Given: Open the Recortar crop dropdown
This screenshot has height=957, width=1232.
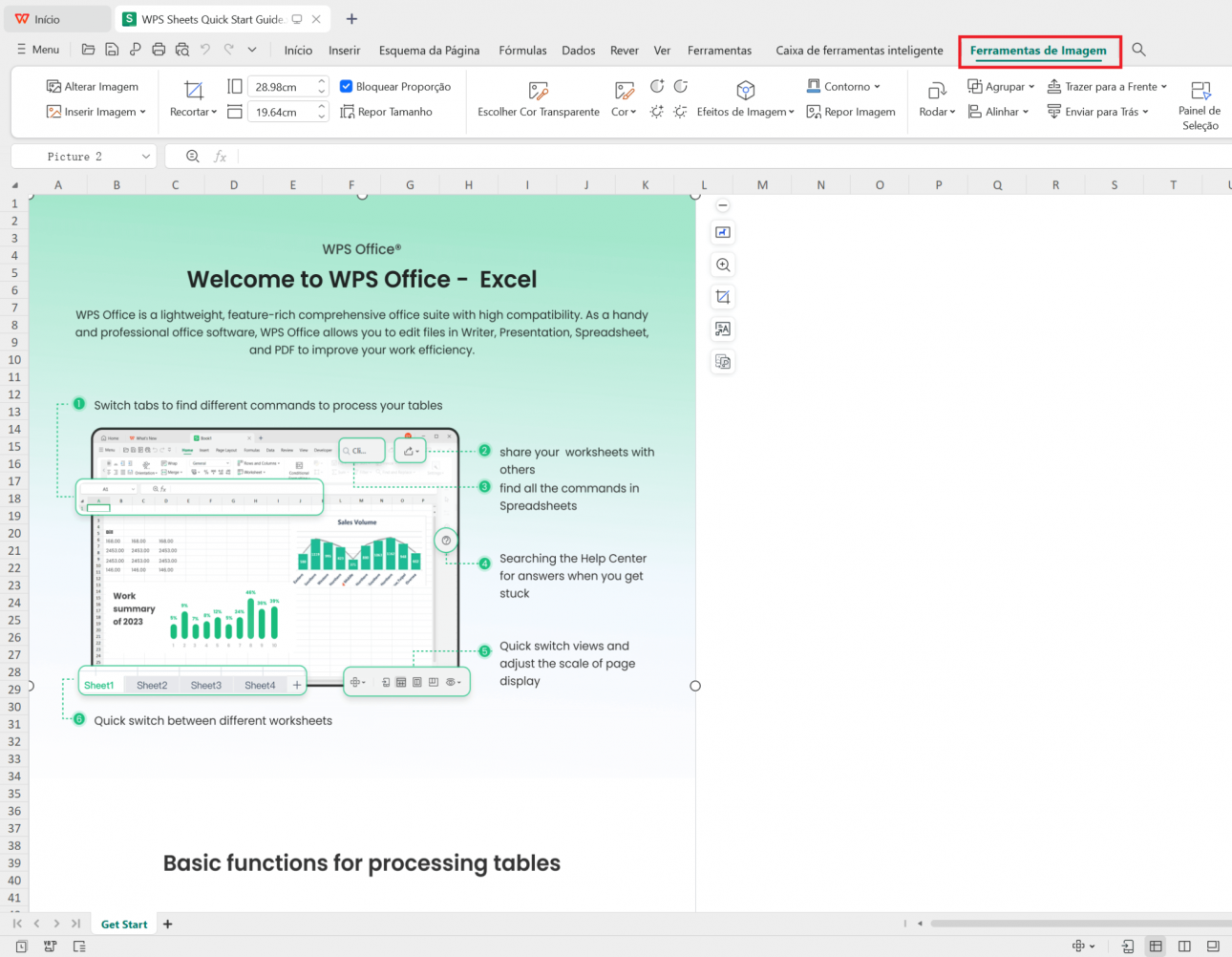Looking at the screenshot, I should click(193, 99).
